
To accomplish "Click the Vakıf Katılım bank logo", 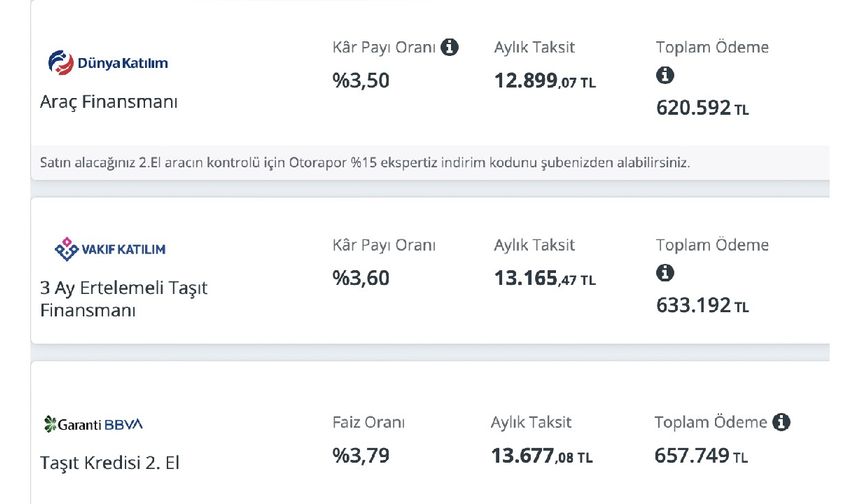I will [109, 249].
